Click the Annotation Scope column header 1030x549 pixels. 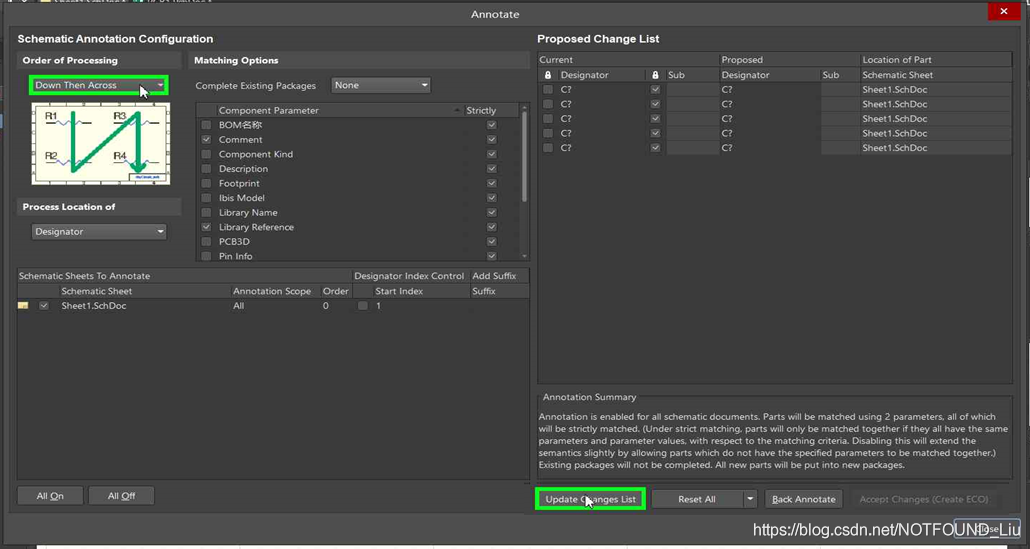pyautogui.click(x=272, y=291)
